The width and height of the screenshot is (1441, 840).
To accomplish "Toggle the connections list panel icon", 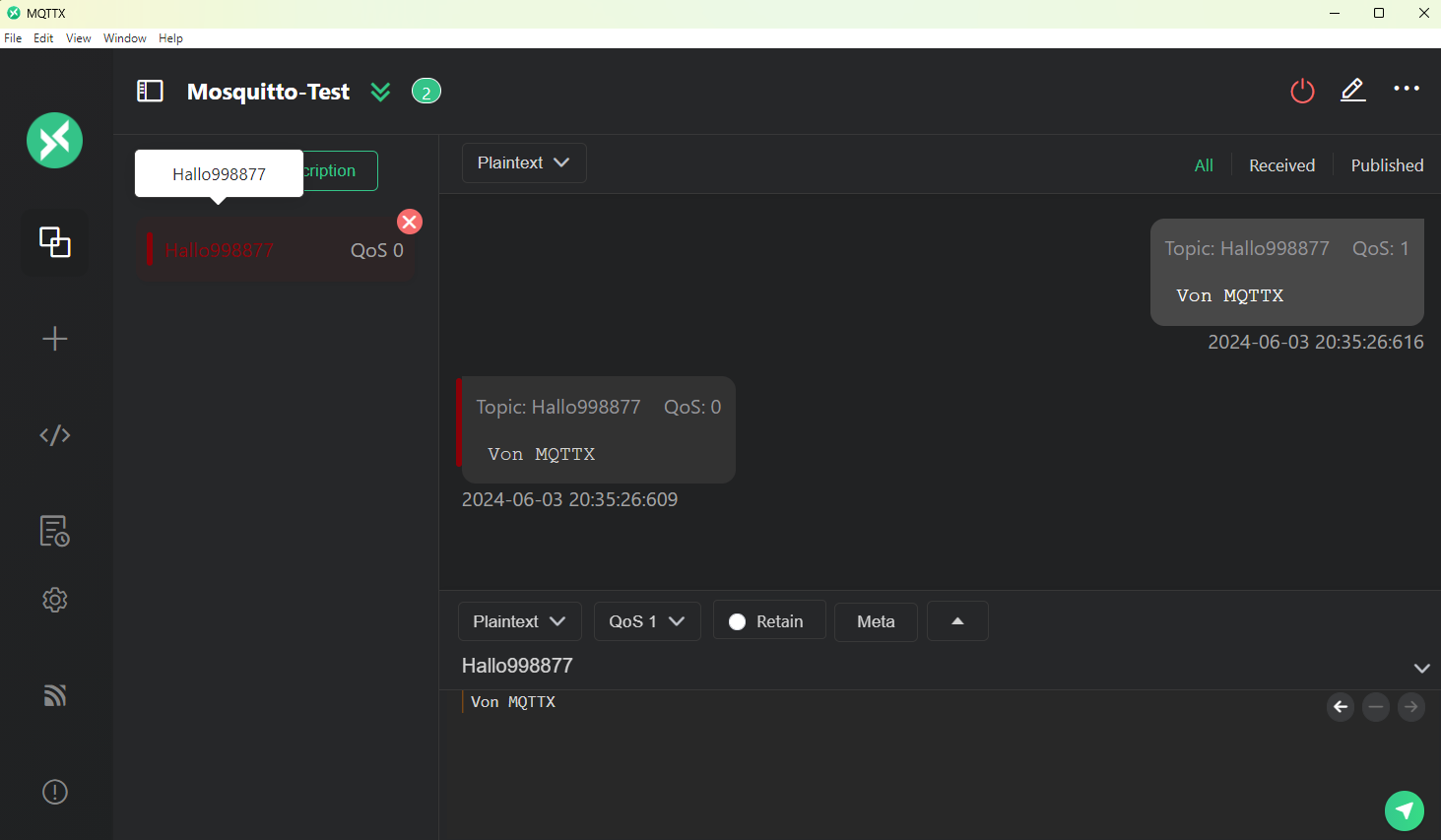I will pyautogui.click(x=150, y=92).
